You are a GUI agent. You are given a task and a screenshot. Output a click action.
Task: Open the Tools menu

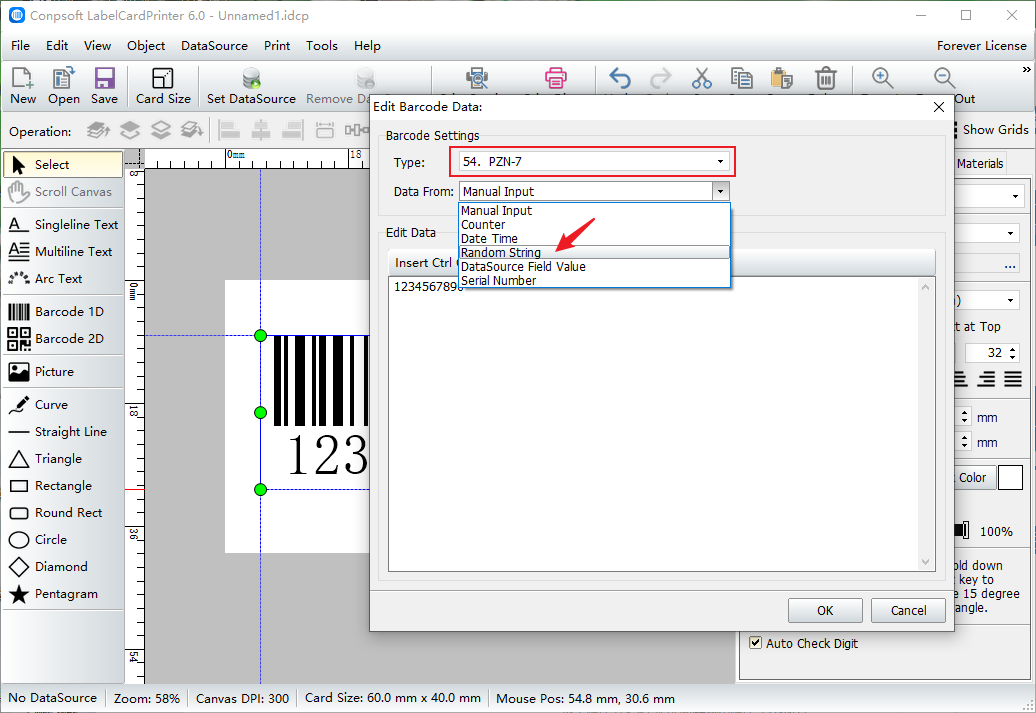tap(322, 46)
